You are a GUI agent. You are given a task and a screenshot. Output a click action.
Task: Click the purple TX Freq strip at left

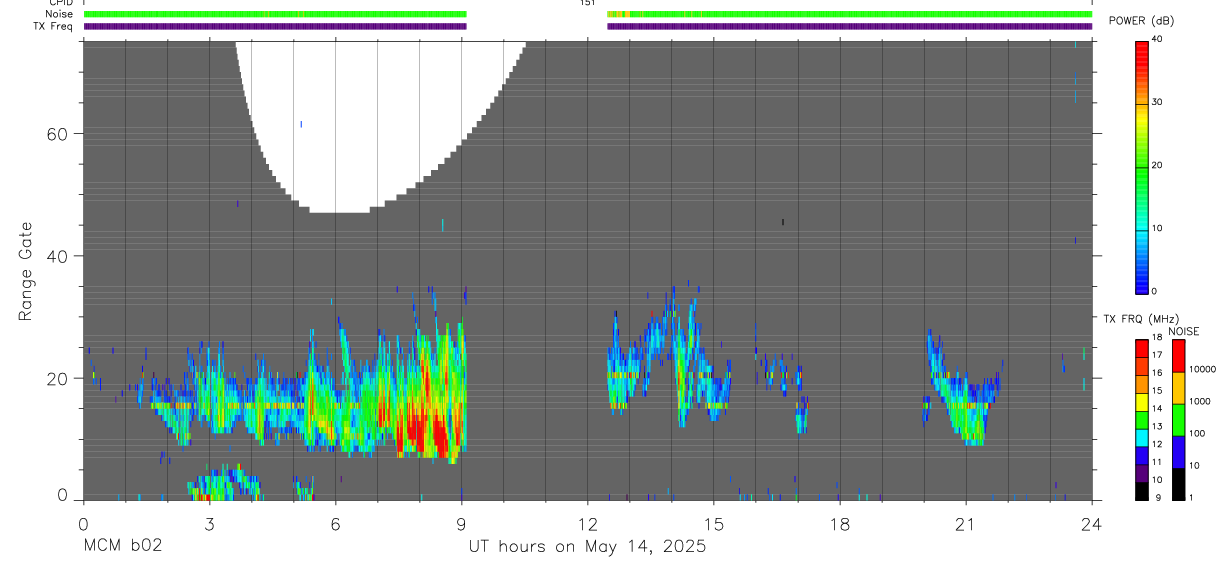click(275, 26)
